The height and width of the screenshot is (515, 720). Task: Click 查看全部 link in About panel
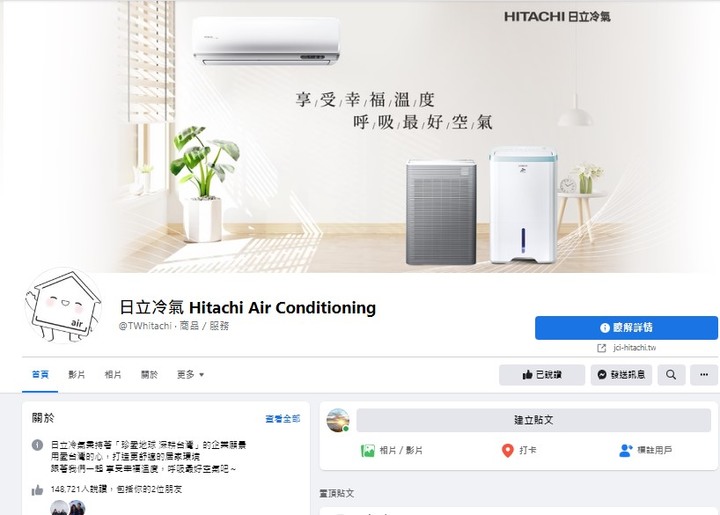[283, 419]
